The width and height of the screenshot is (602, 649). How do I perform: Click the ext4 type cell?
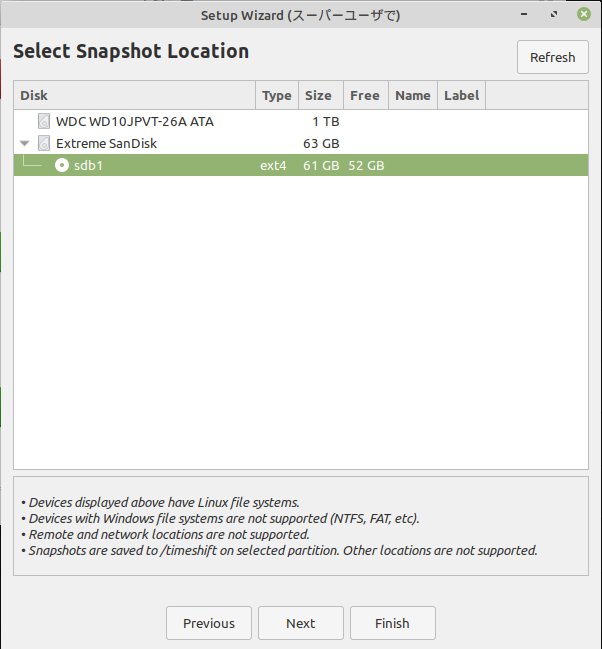(273, 166)
